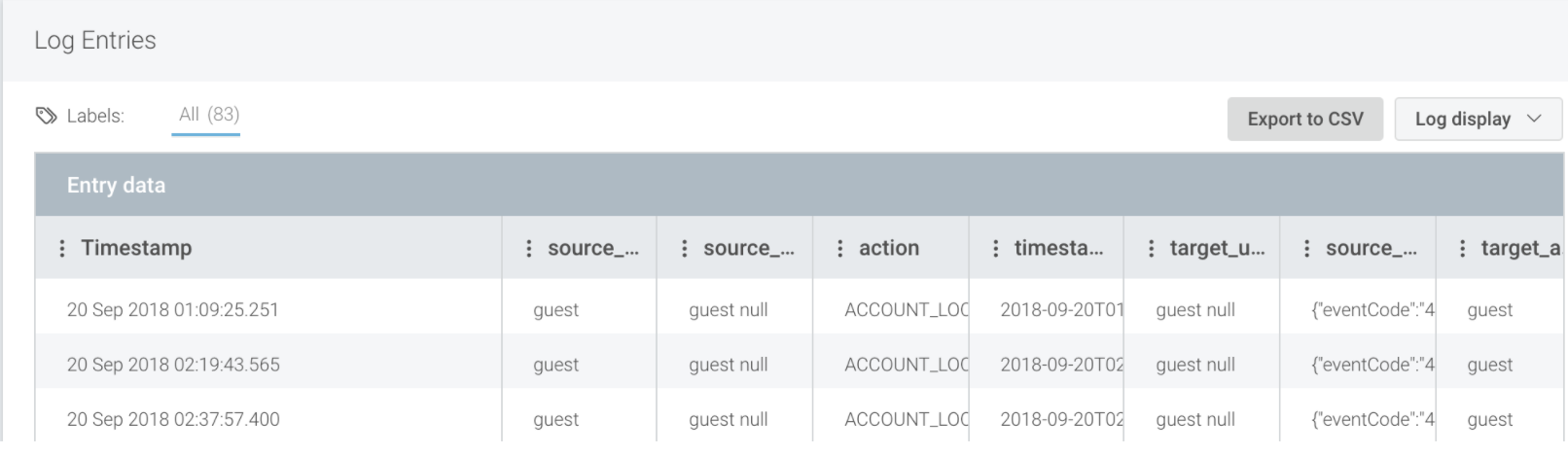Select the All (83) labels tab
The height and width of the screenshot is (455, 1568).
click(x=208, y=115)
